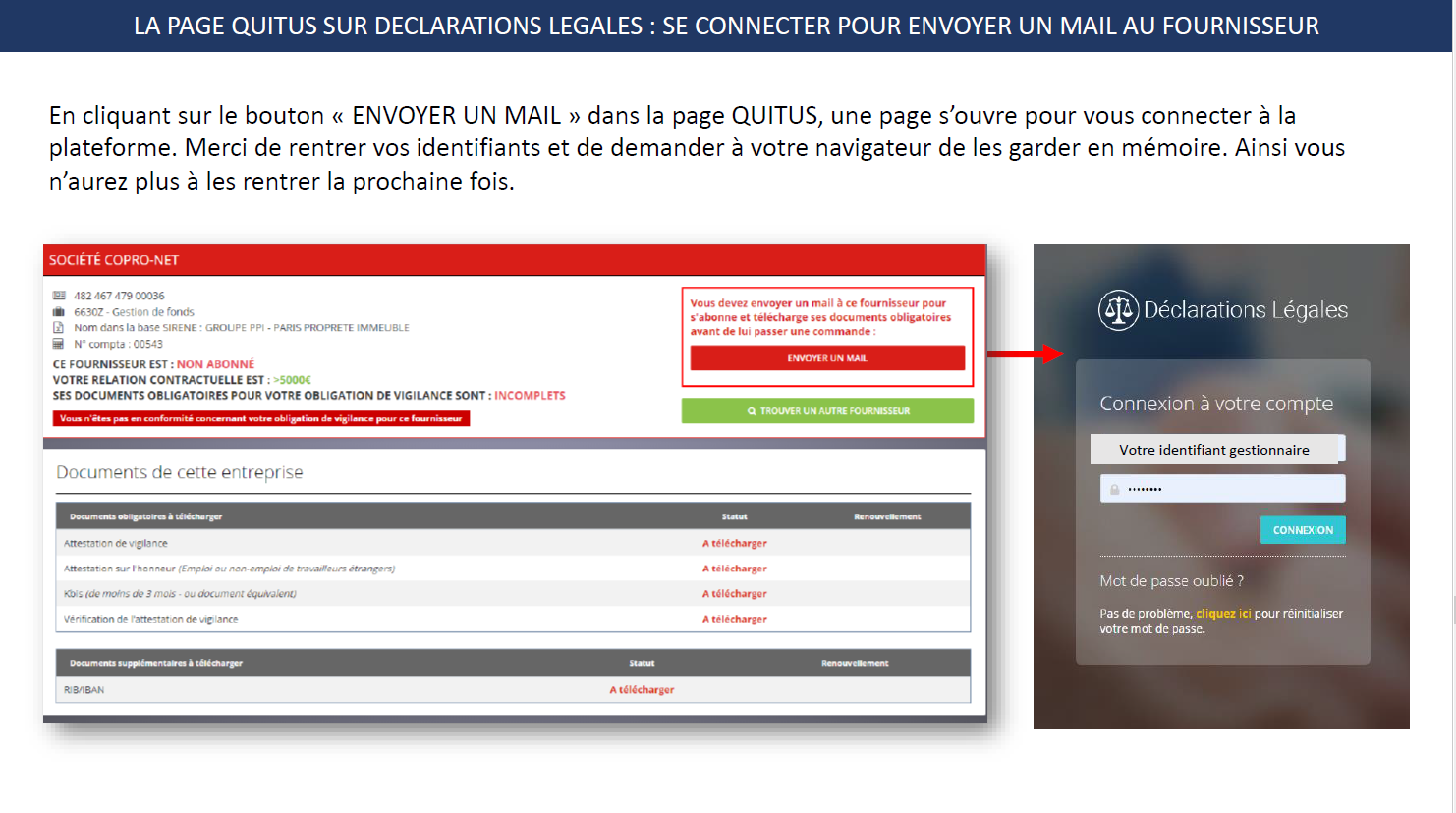Click the '6630Z - Gestion de fonds' line
This screenshot has height=813, width=1456.
(x=134, y=312)
